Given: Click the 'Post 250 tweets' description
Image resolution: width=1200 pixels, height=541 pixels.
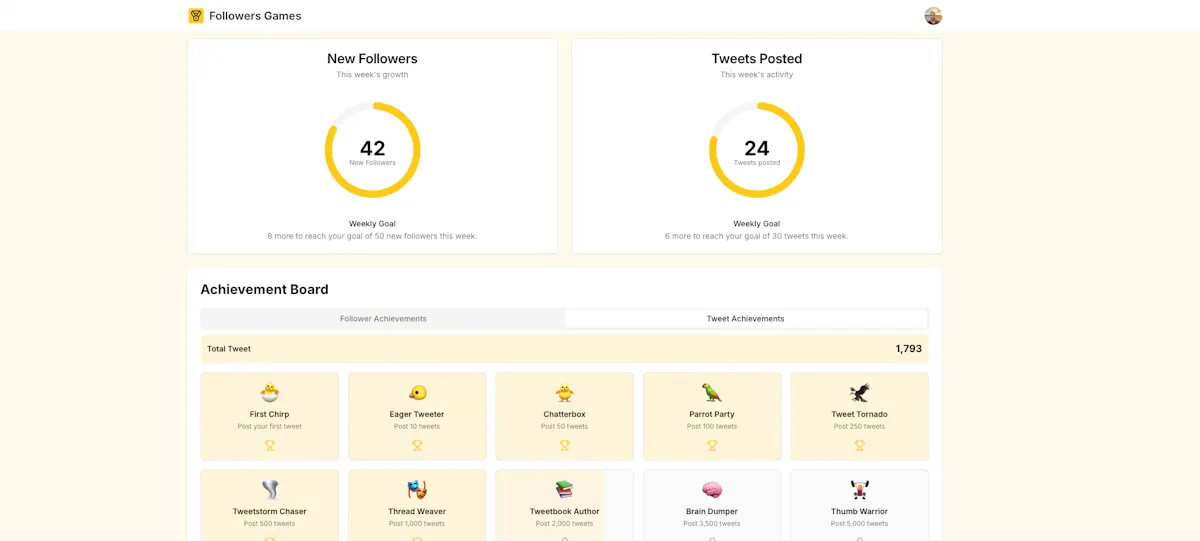Looking at the screenshot, I should point(860,427).
